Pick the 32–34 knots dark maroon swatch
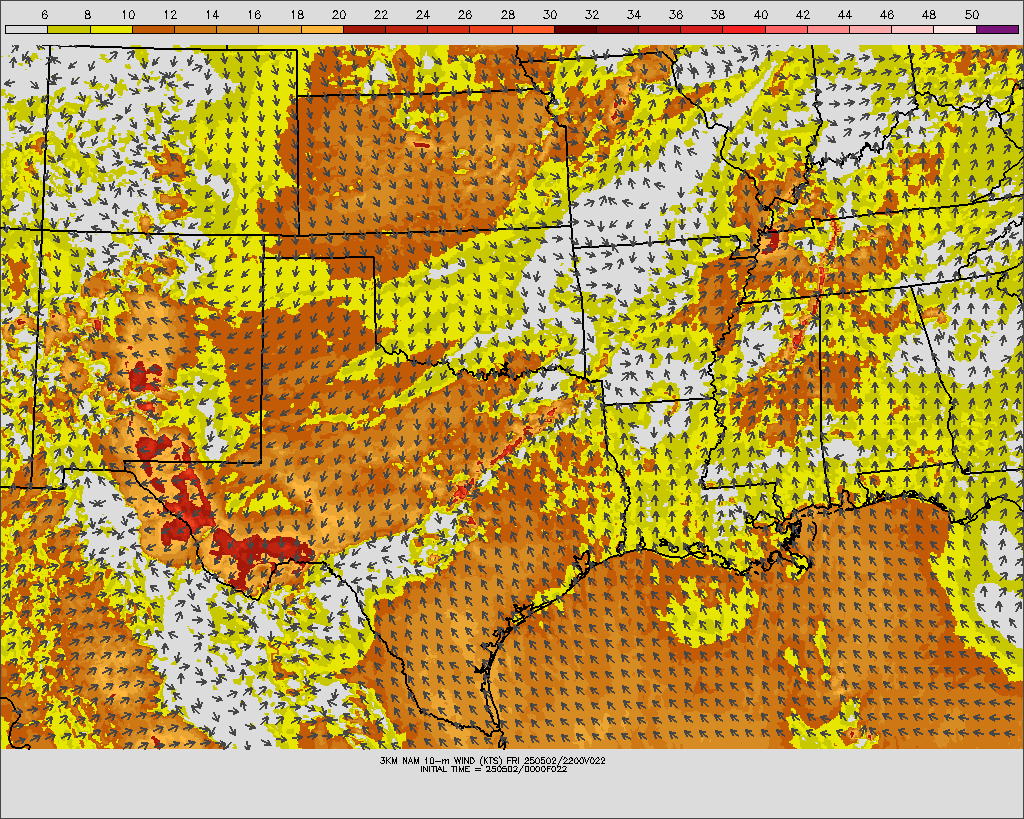The image size is (1024, 819). click(618, 29)
